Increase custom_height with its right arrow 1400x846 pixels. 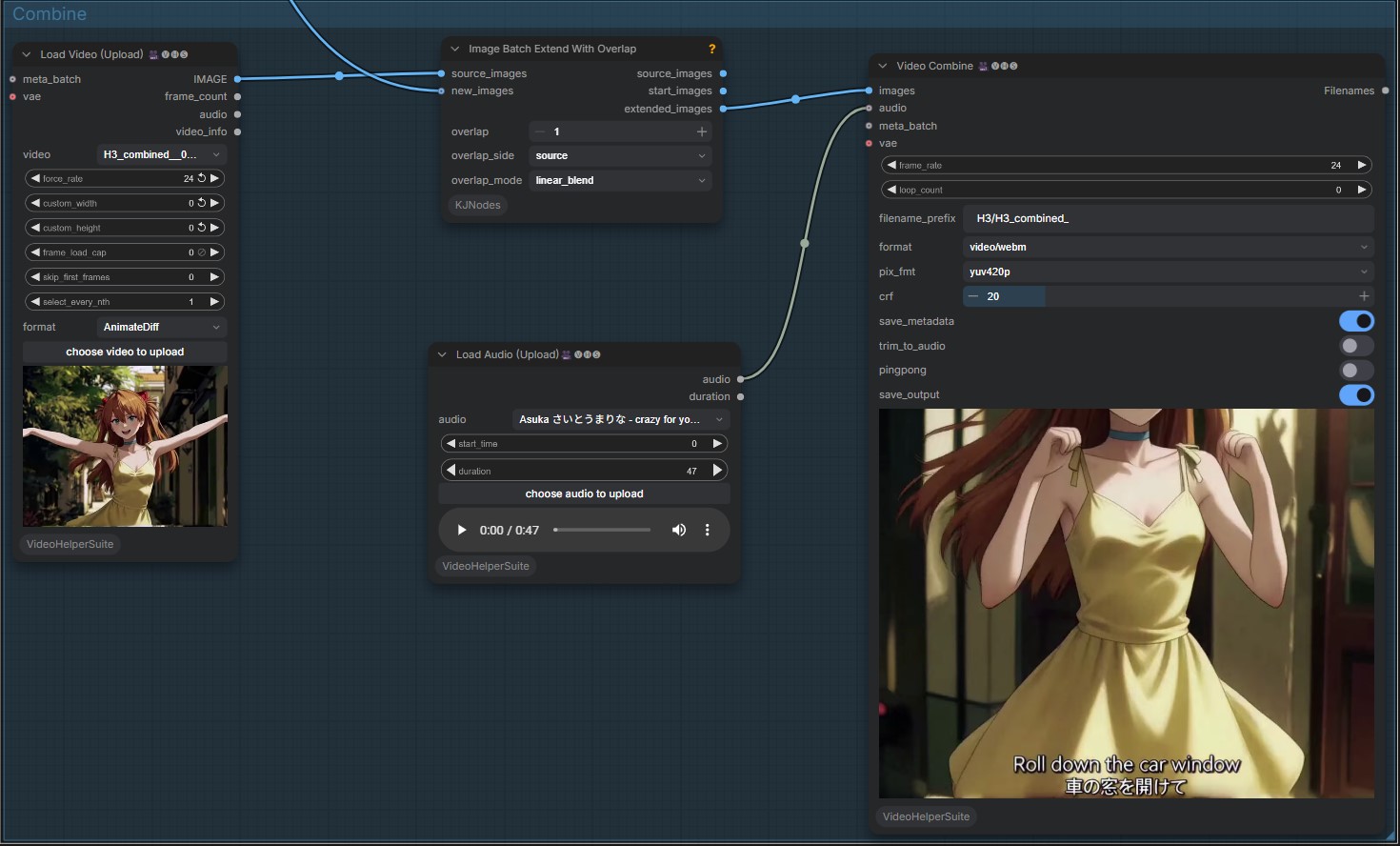coord(215,228)
